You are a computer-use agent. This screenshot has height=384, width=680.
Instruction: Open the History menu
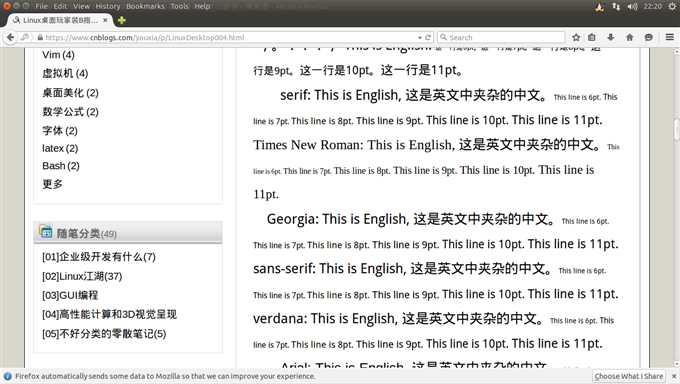(108, 6)
